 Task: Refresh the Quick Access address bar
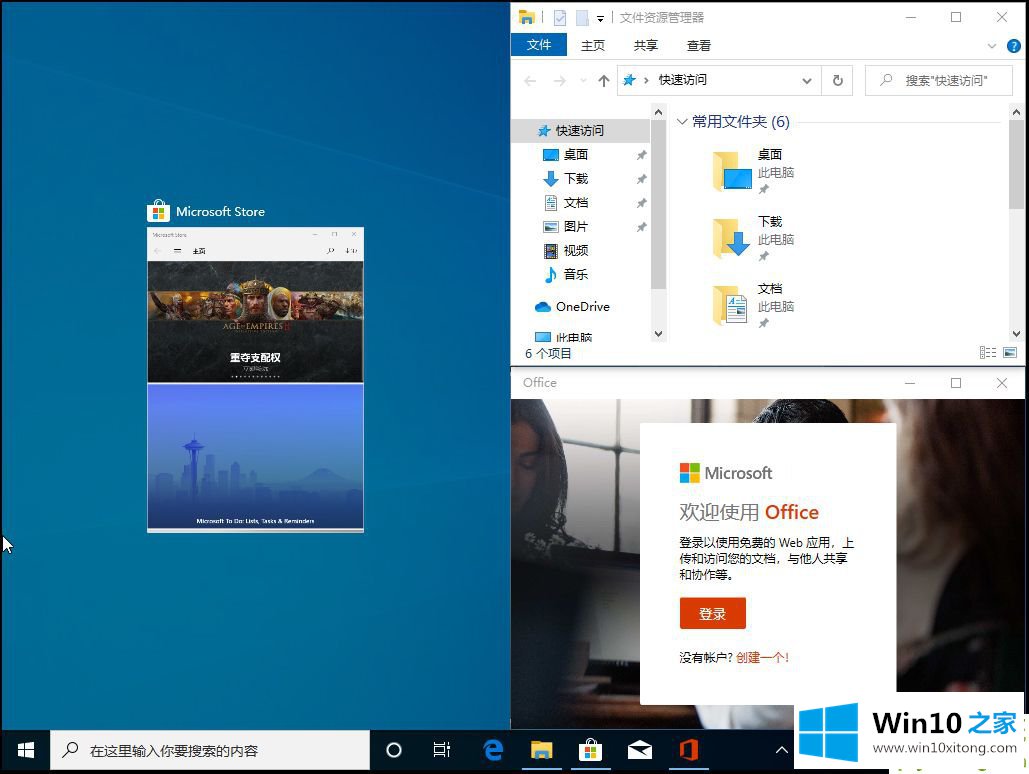[x=837, y=81]
